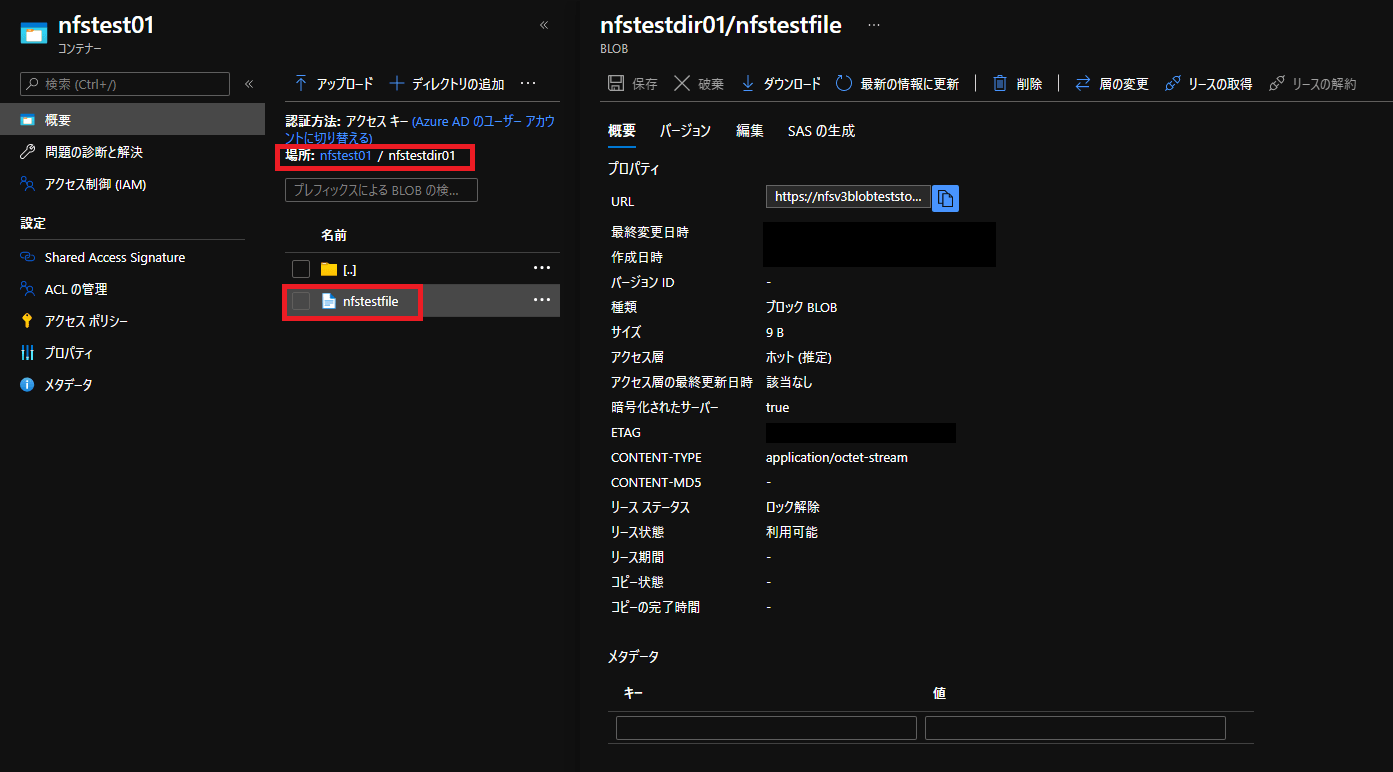The height and width of the screenshot is (772, 1393).
Task: Click the nfstest01 breadcrumb link
Action: click(346, 156)
